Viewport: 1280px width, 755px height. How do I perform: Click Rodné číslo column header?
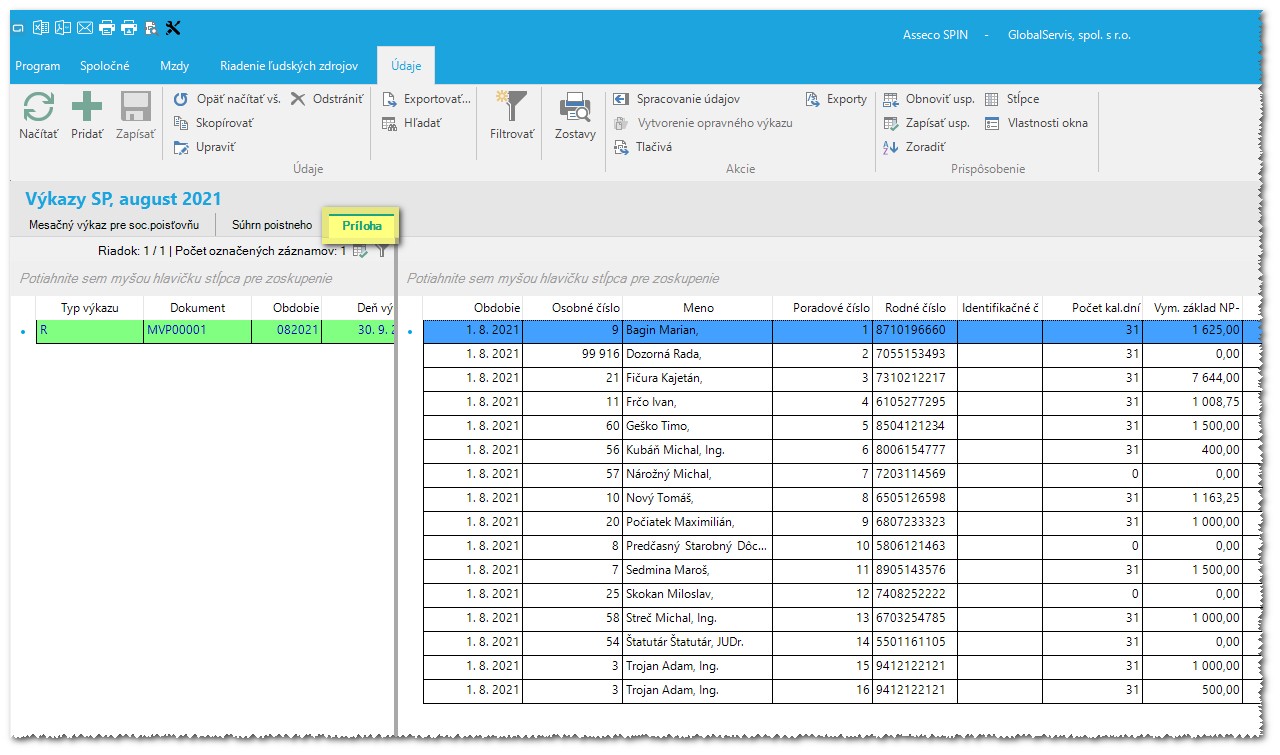(x=915, y=308)
